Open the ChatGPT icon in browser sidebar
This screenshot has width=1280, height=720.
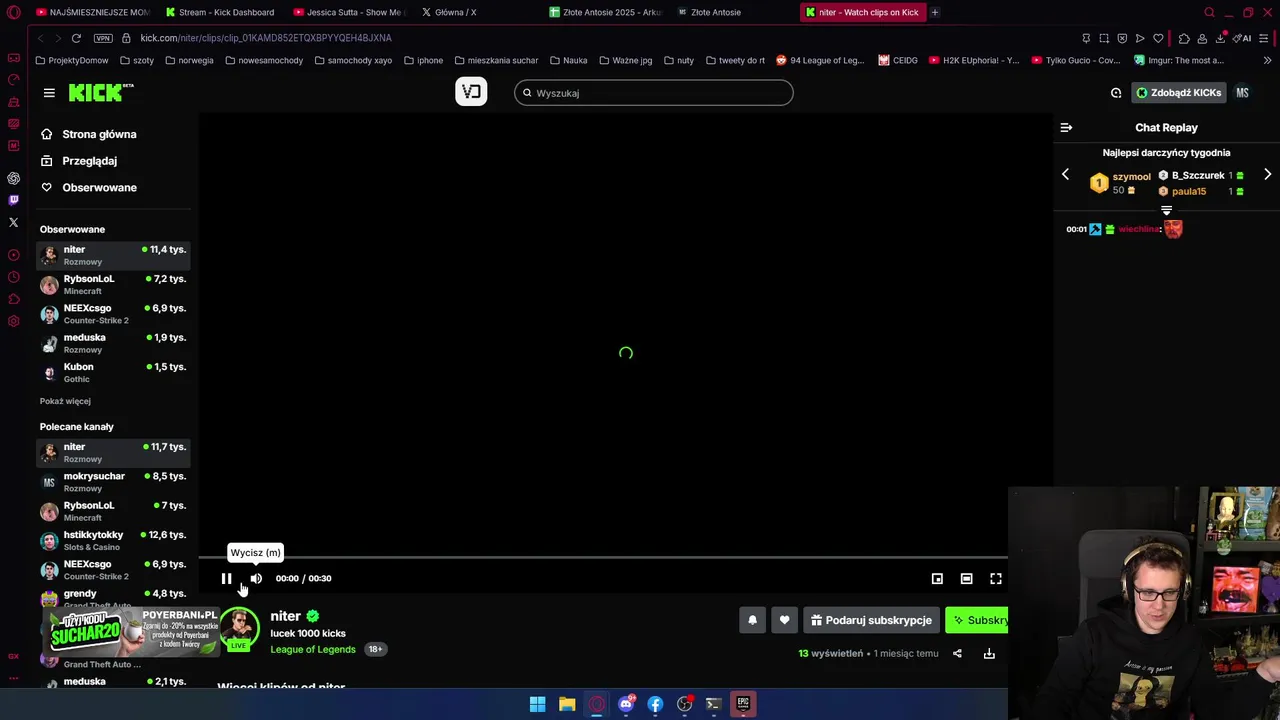13,178
